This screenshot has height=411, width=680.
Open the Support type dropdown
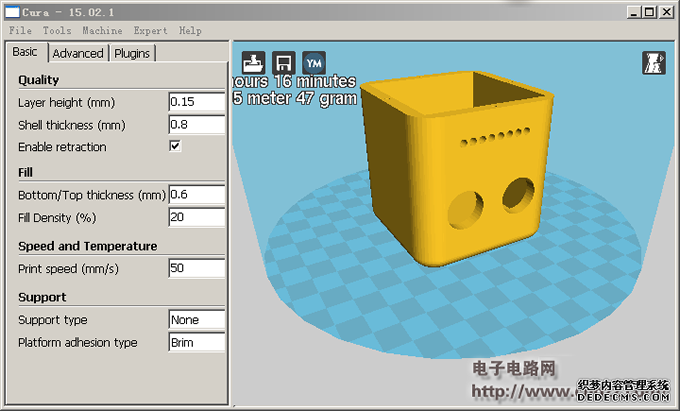tap(196, 320)
